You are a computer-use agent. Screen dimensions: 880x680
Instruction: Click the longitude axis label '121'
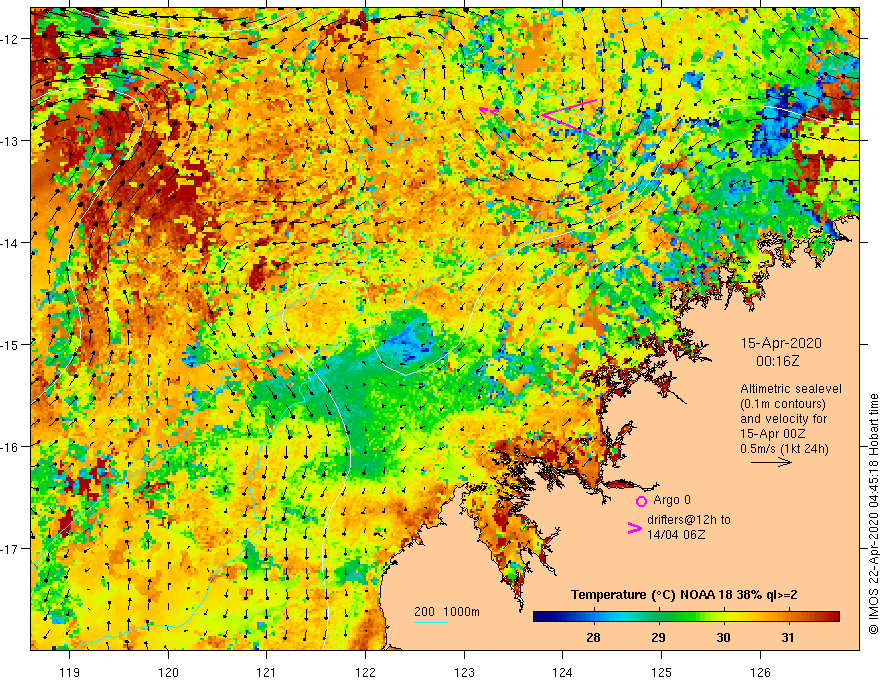coord(267,672)
